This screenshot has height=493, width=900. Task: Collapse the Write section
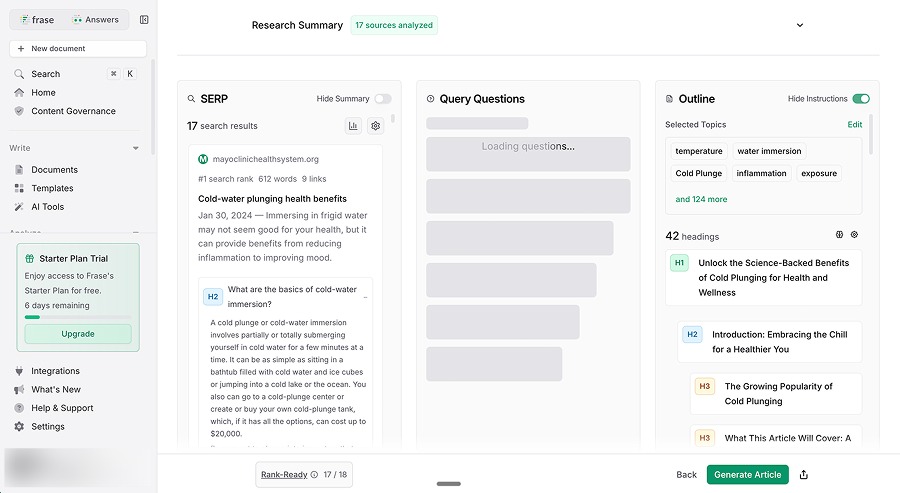coord(135,148)
